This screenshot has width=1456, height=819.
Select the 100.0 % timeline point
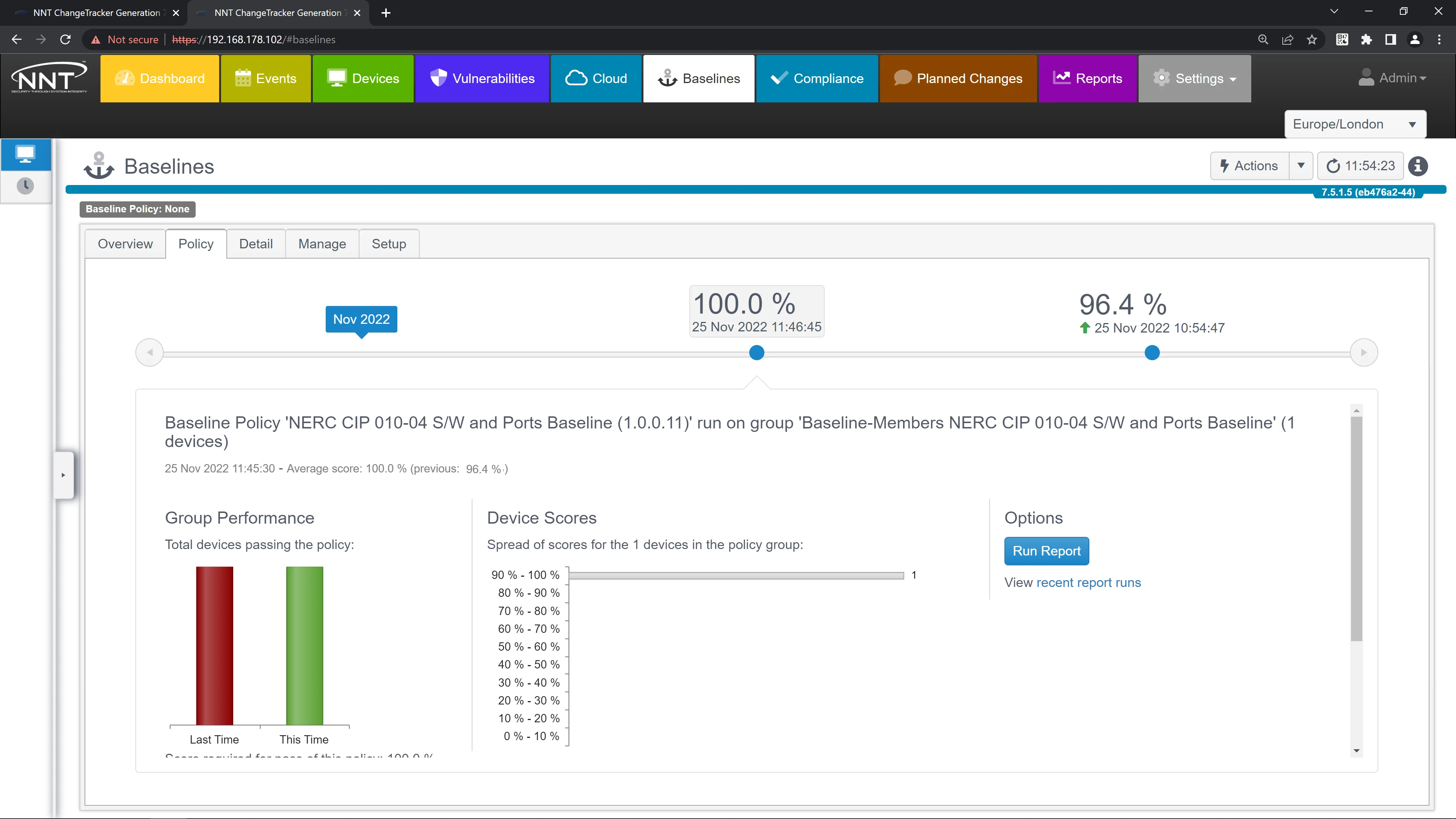pyautogui.click(x=756, y=353)
